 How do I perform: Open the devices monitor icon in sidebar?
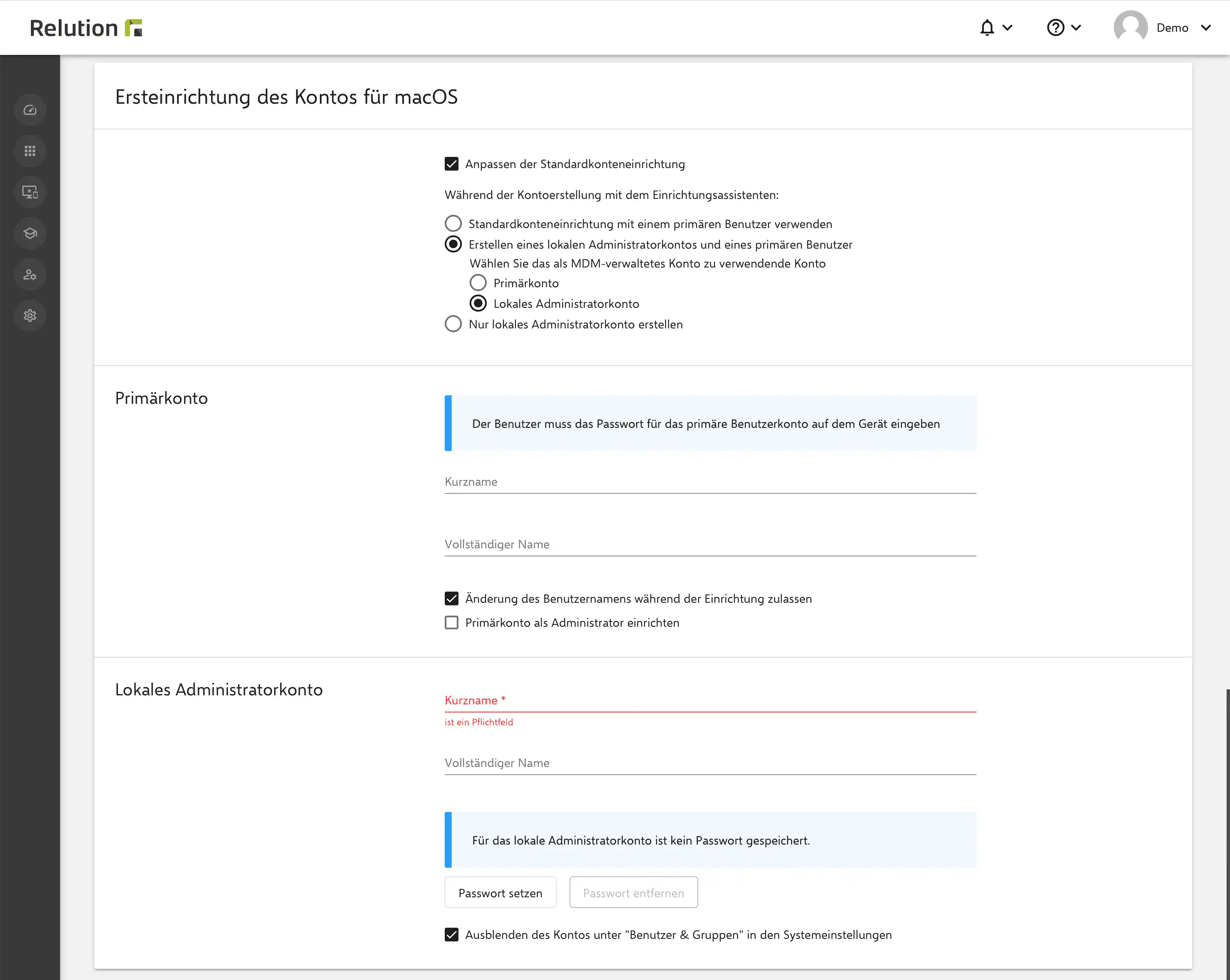point(30,192)
